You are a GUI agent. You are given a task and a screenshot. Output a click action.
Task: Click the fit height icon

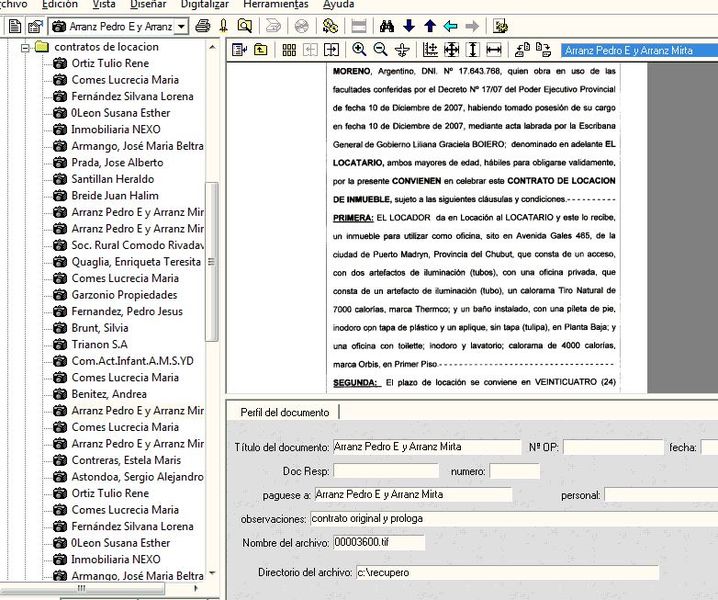coord(473,49)
